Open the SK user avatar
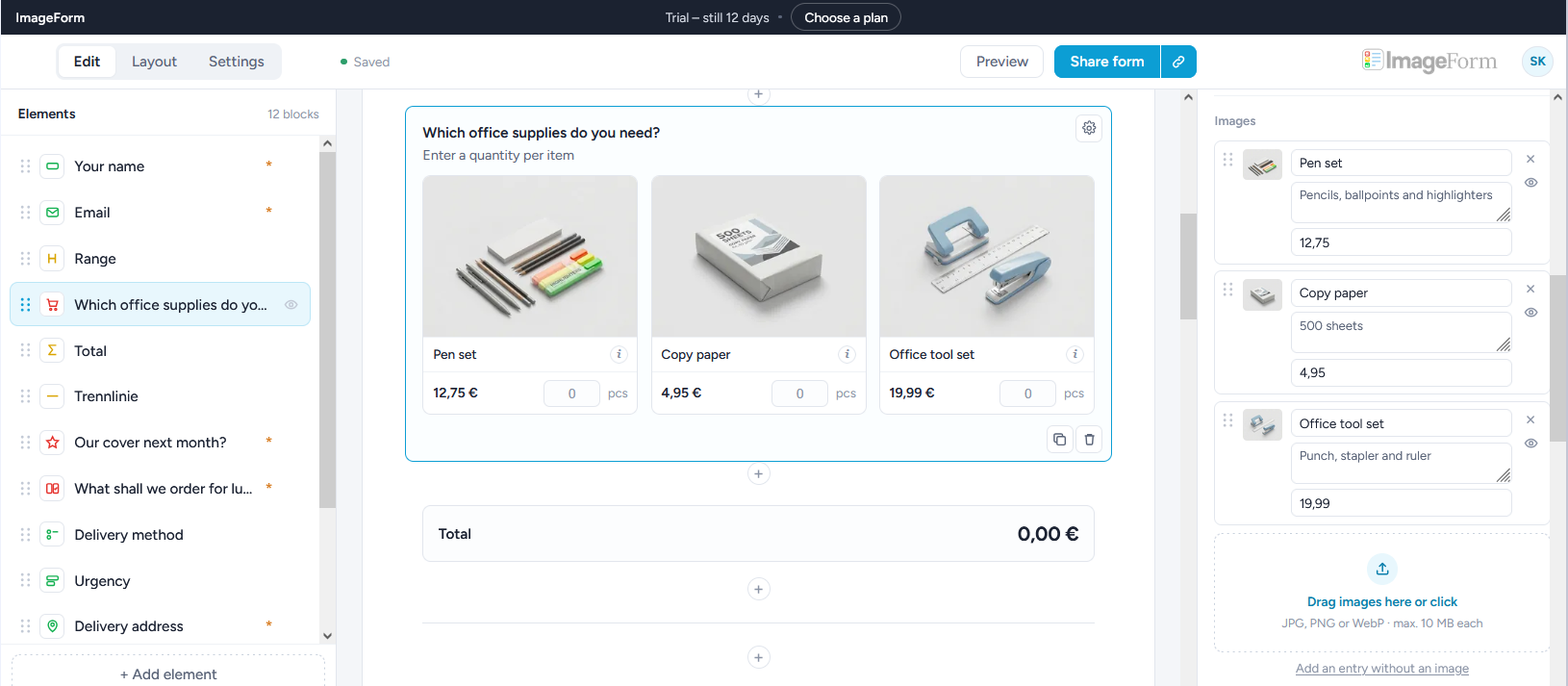Viewport: 1568px width, 686px height. pos(1537,62)
